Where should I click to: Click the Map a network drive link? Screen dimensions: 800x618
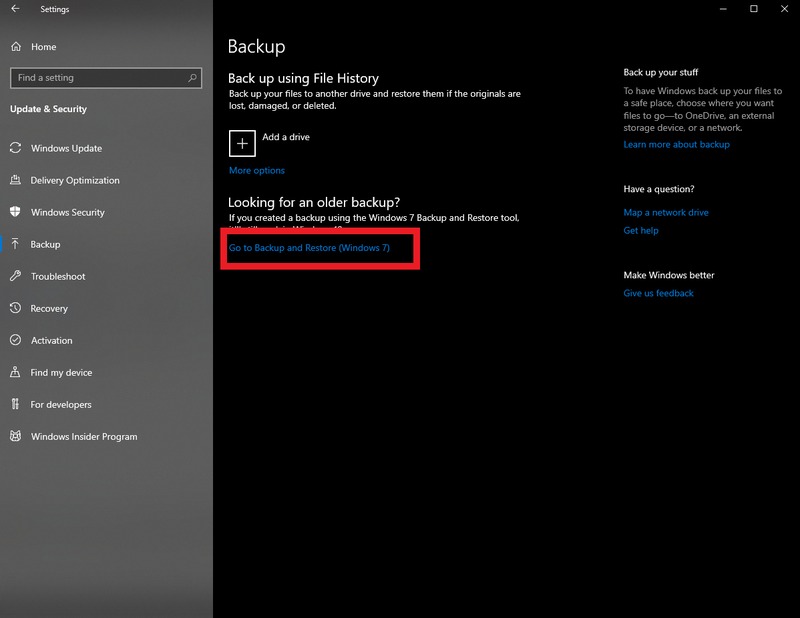(x=665, y=213)
